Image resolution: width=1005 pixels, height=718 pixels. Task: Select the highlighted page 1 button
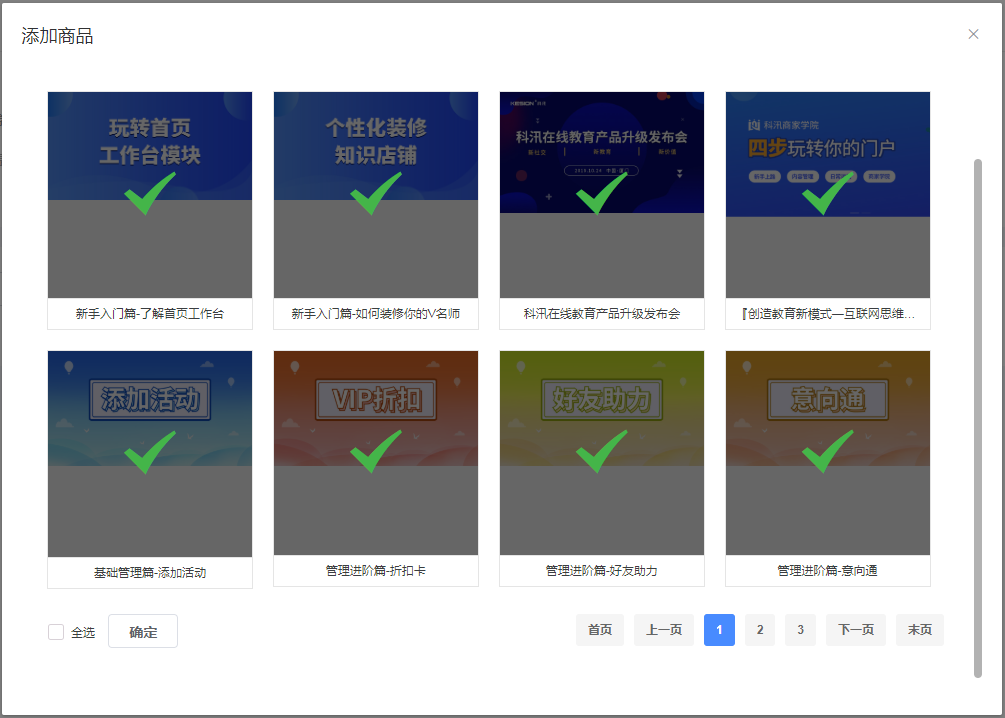pyautogui.click(x=719, y=630)
